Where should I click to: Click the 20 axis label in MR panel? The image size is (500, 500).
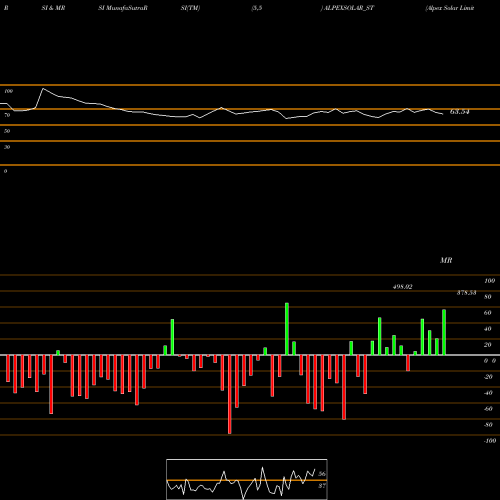click(488, 345)
